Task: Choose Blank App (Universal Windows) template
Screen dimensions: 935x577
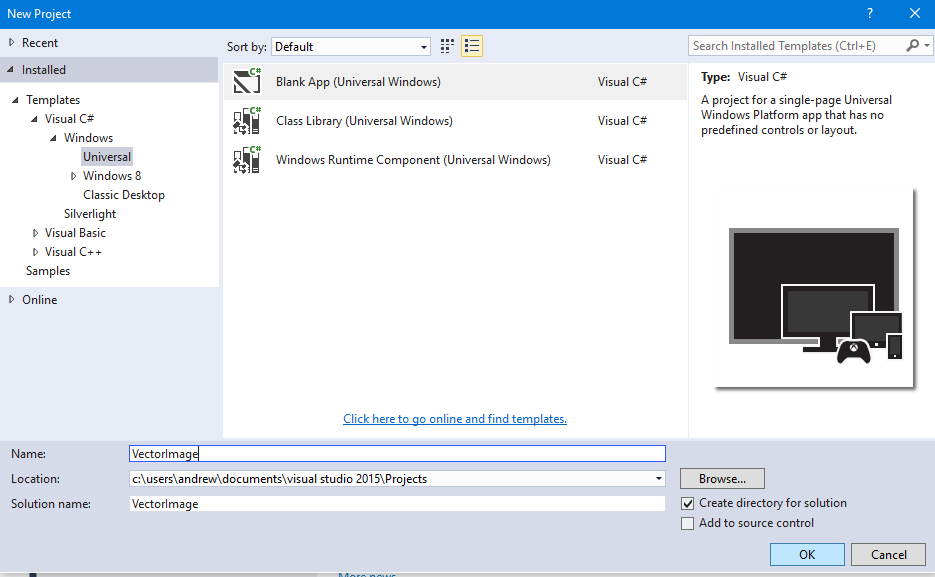Action: [456, 82]
